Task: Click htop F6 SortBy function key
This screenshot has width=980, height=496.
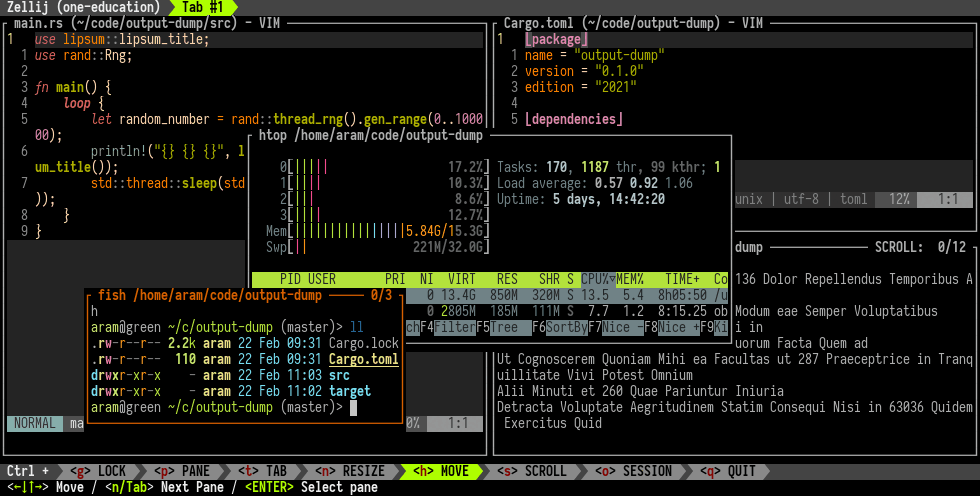Action: tap(560, 327)
